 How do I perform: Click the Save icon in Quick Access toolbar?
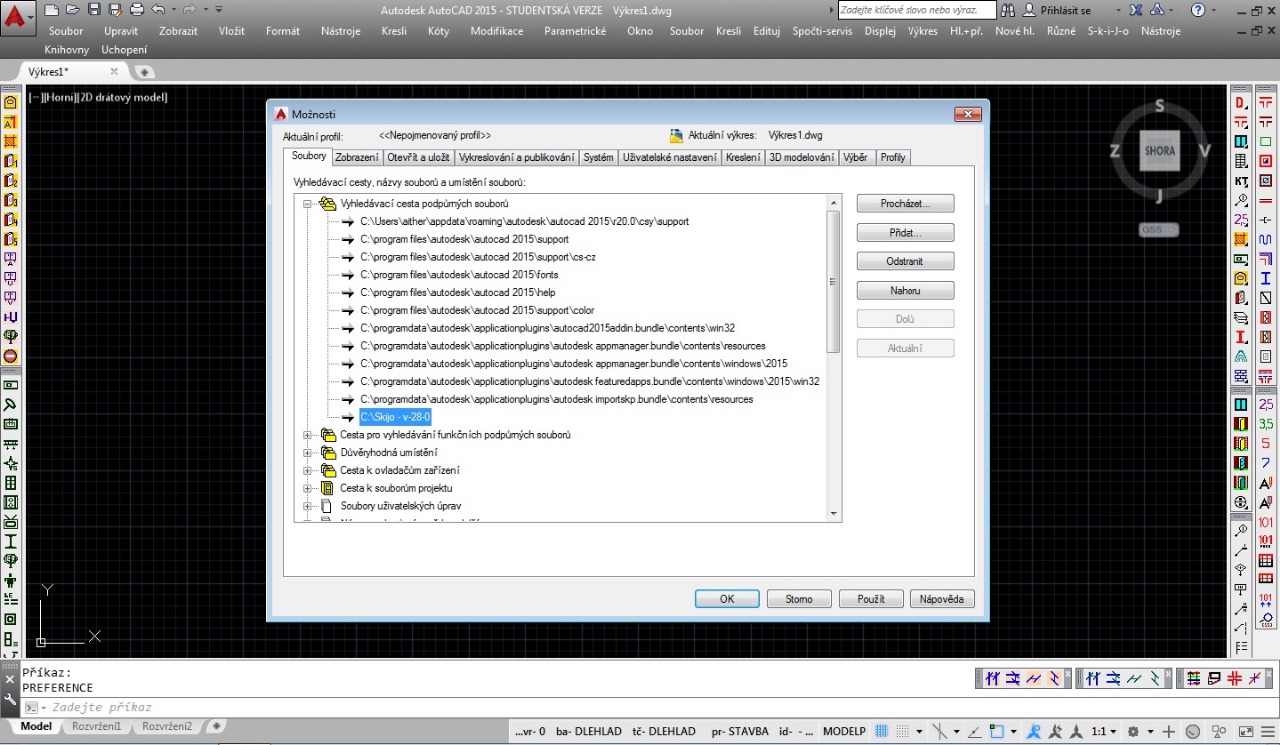94,9
